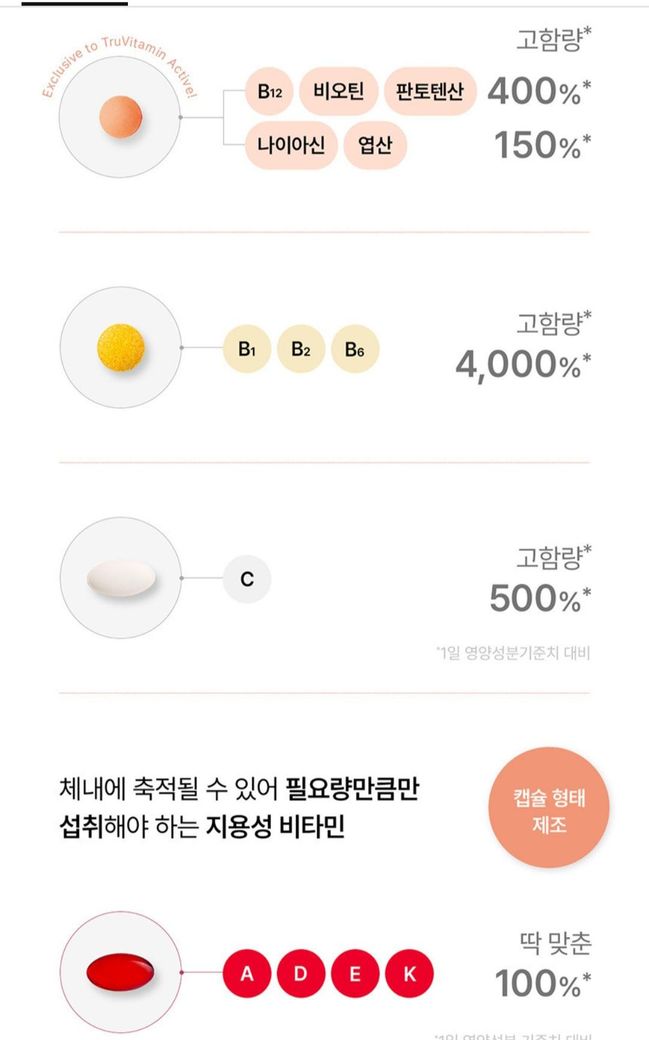Screen dimensions: 649x1040
Task: Click the yellow round tablet icon
Action: pos(121,348)
